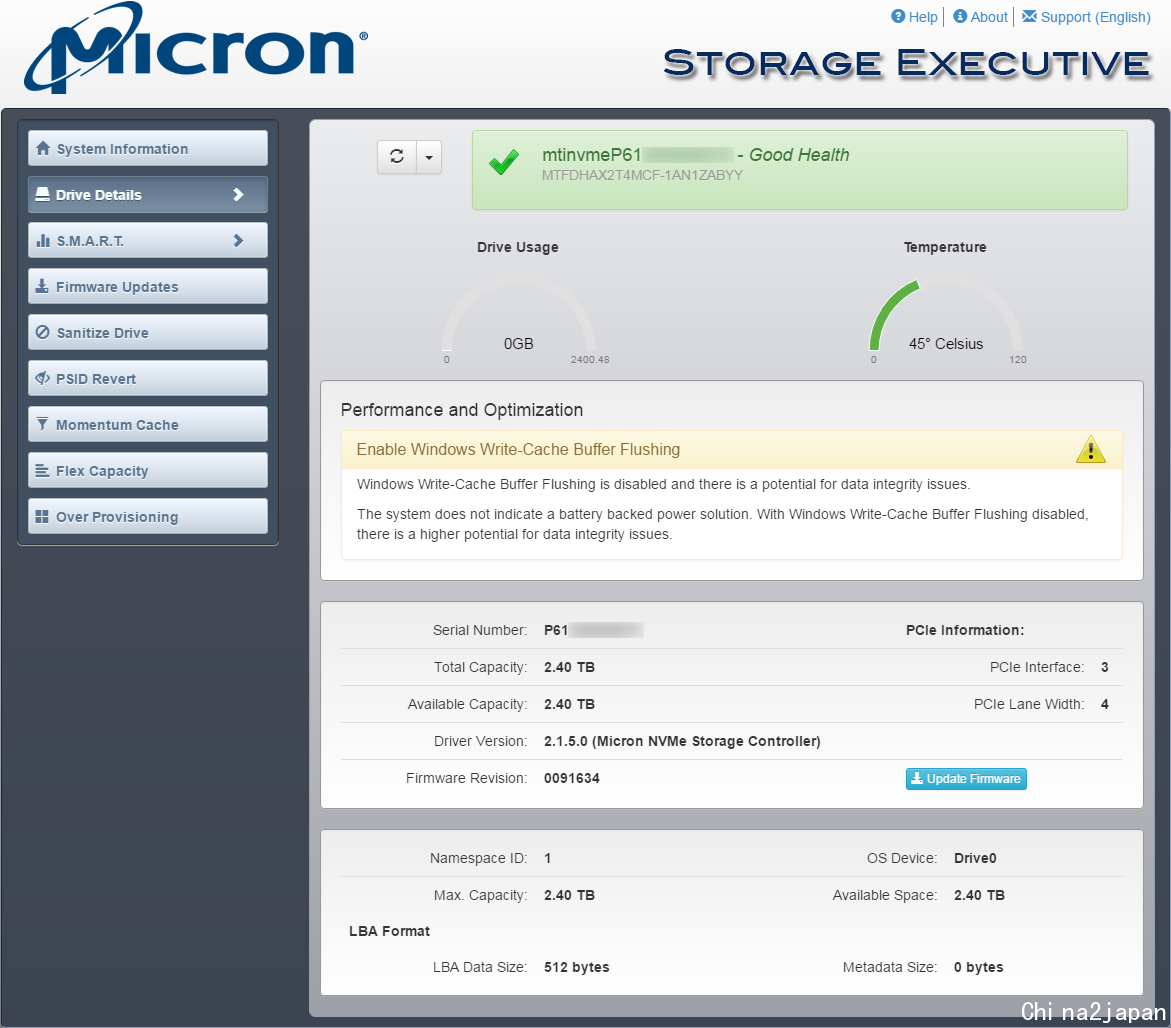Click the lines icon beside Flex Capacity
This screenshot has height=1028, width=1171.
click(x=43, y=470)
